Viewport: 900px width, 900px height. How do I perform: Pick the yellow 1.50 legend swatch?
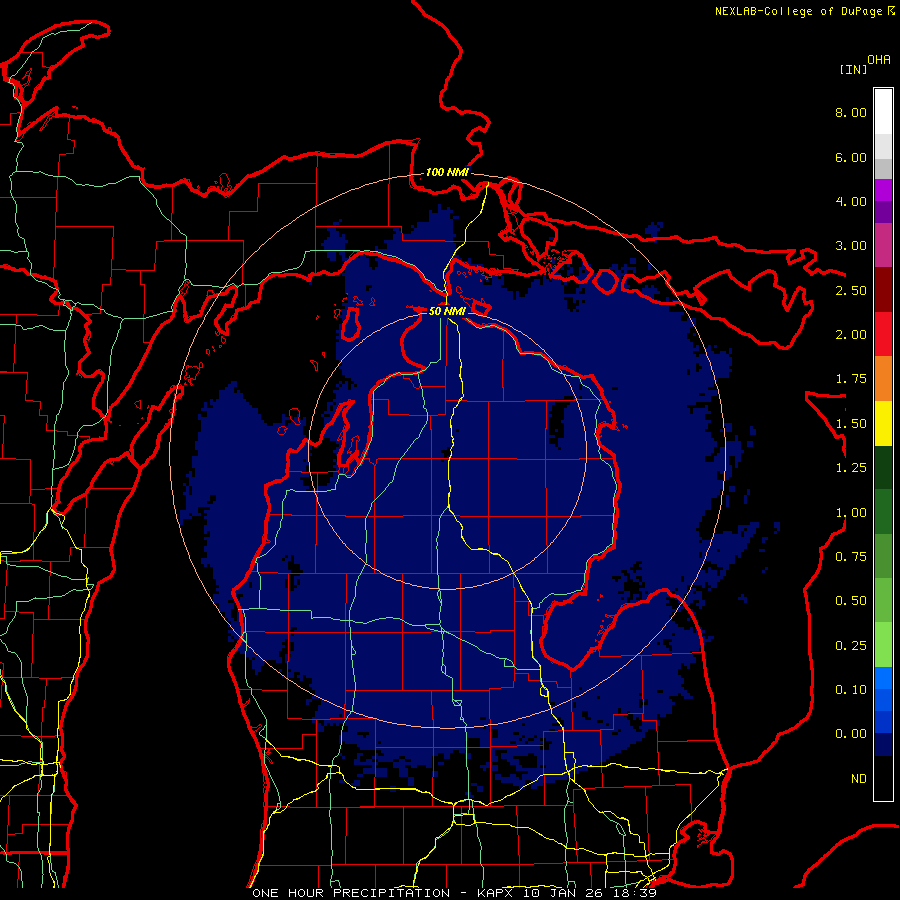tap(883, 423)
